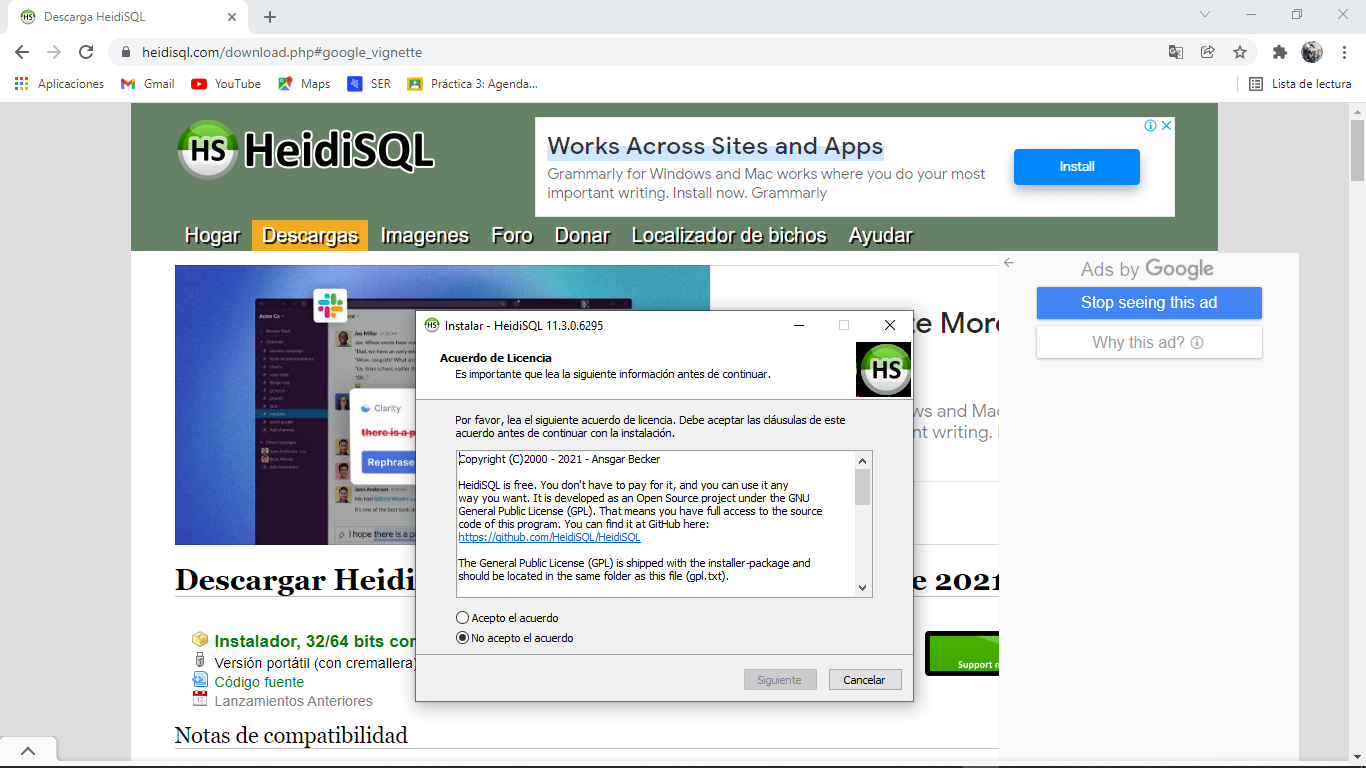Screen dimensions: 1366x768
Task: Click the share page icon
Action: tap(1210, 51)
